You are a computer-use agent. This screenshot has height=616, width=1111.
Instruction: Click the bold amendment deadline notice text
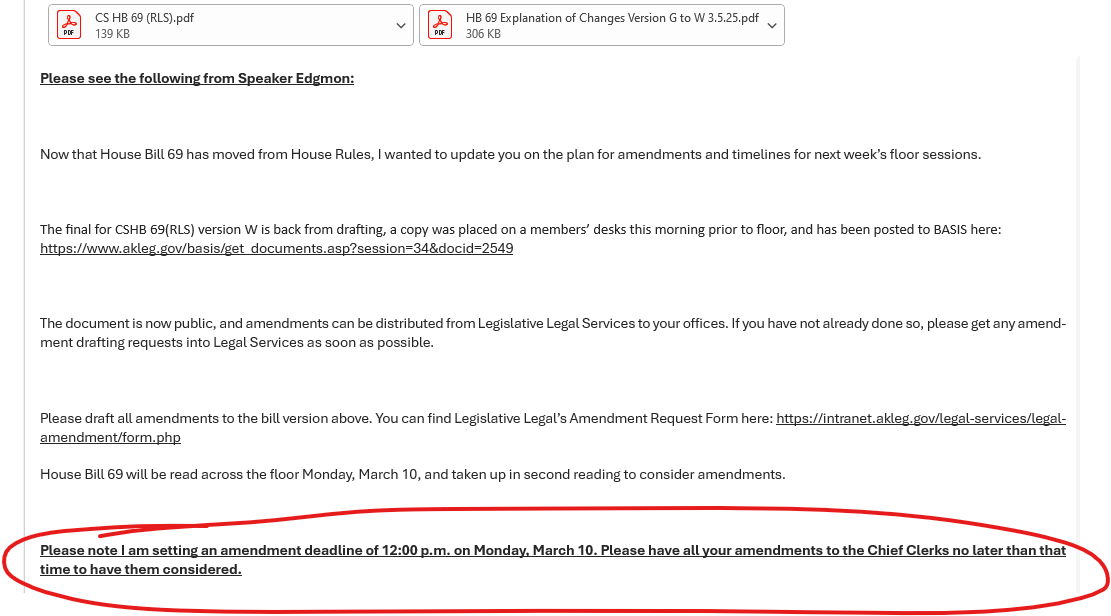(553, 560)
